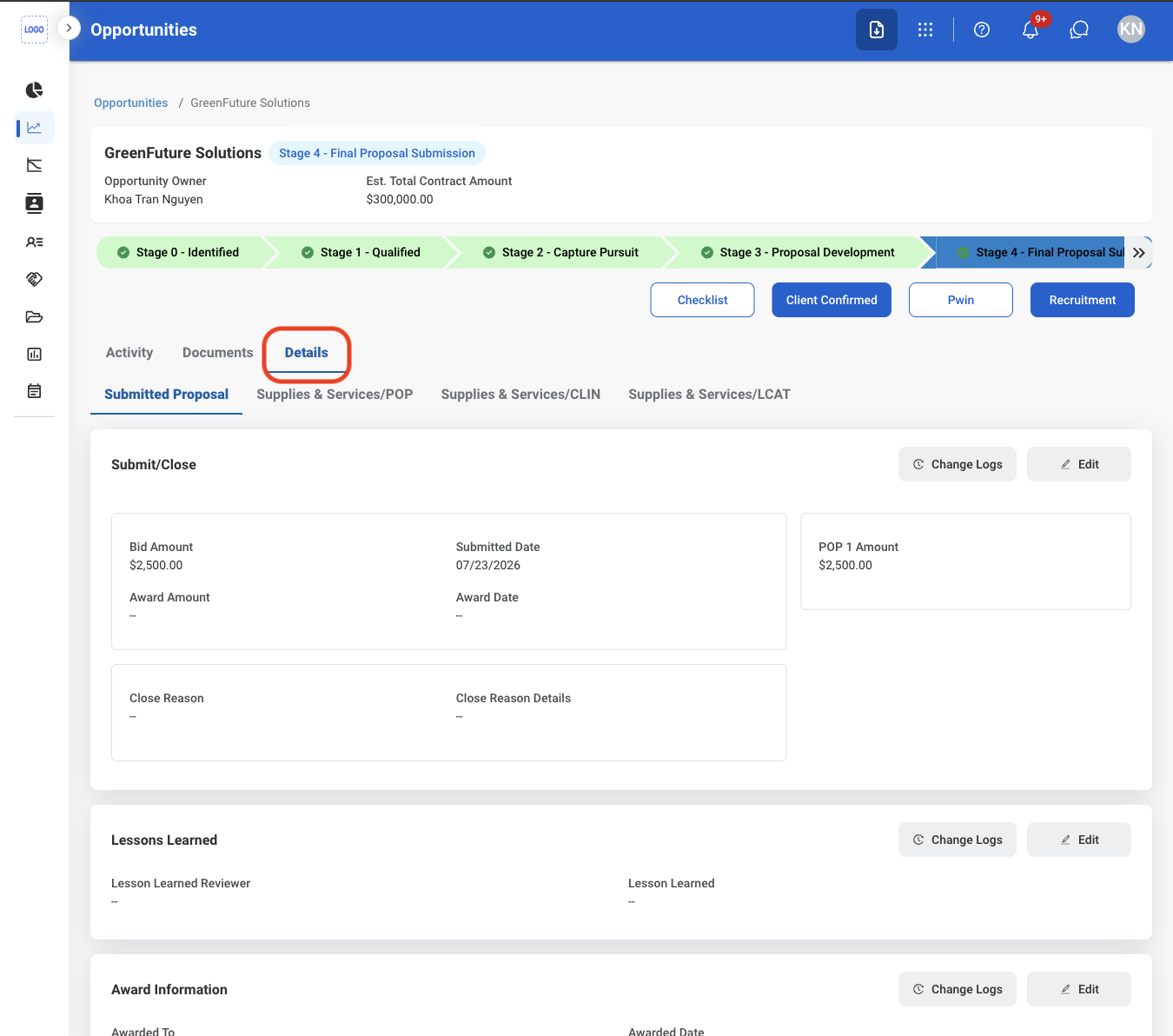The width and height of the screenshot is (1173, 1036).
Task: Click the Submitted Date 07/23/2026
Action: click(488, 565)
